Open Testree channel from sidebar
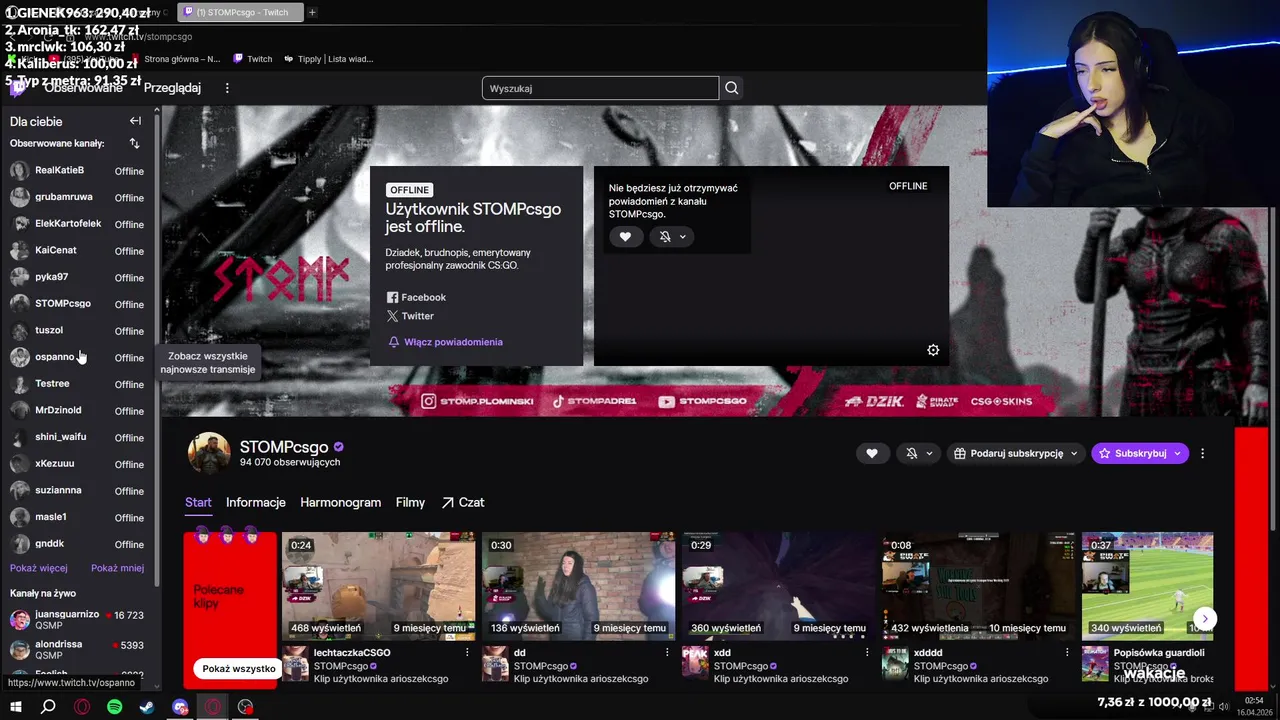This screenshot has width=1280, height=720. pos(78,384)
